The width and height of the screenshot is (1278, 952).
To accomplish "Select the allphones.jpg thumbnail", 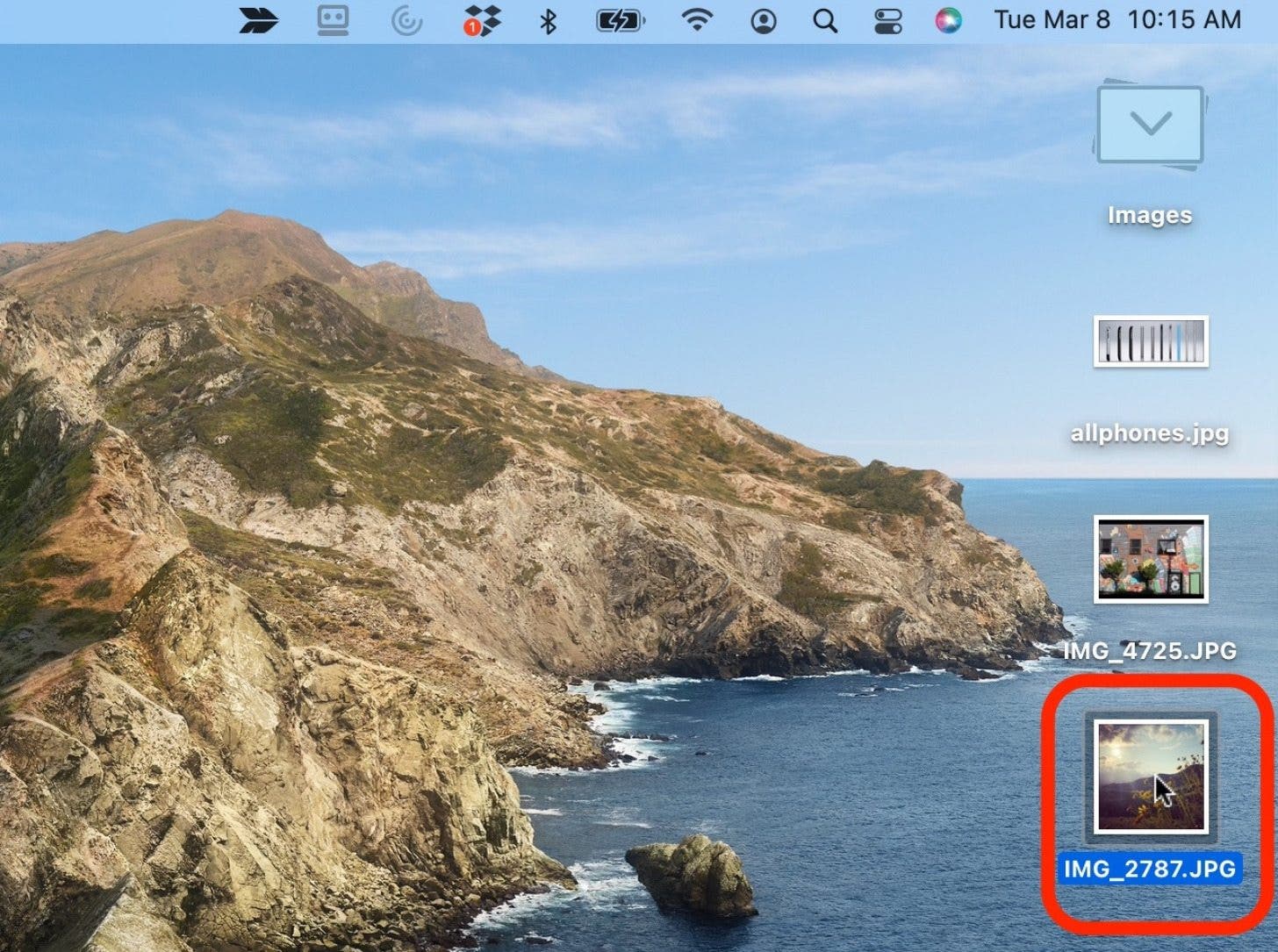I will 1151,341.
